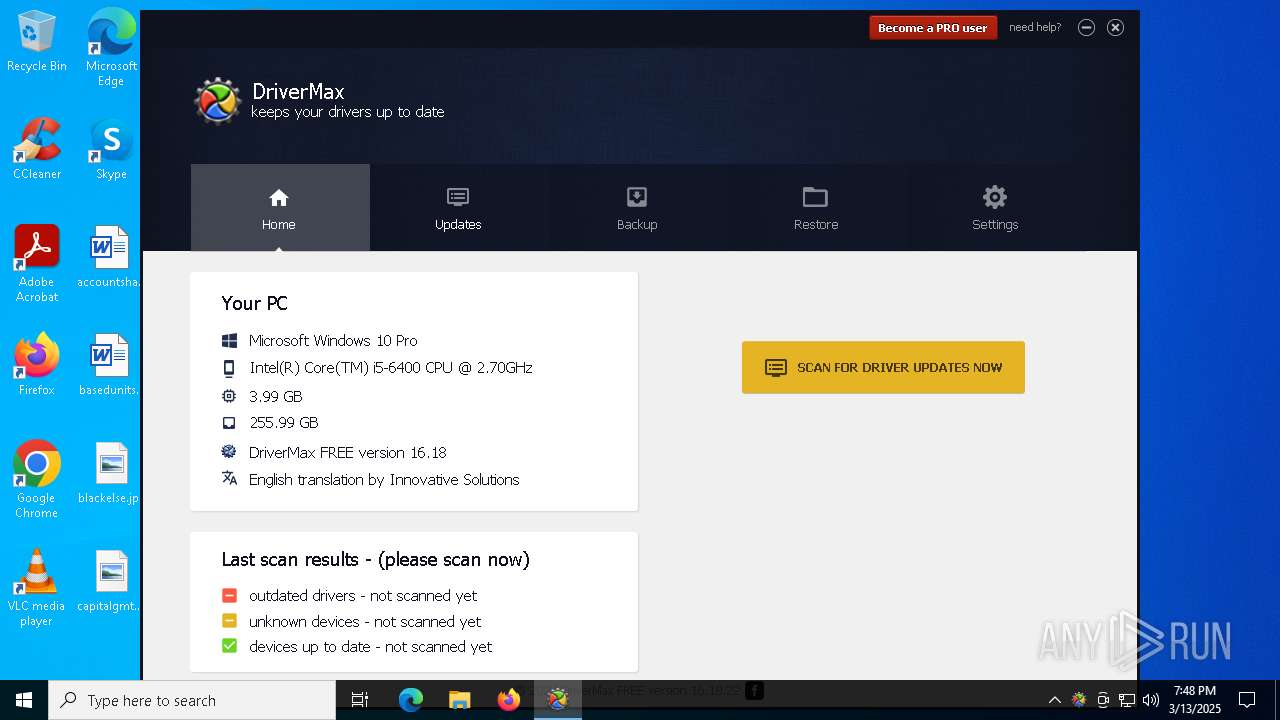Click the need help? link
The image size is (1280, 720).
(1035, 27)
